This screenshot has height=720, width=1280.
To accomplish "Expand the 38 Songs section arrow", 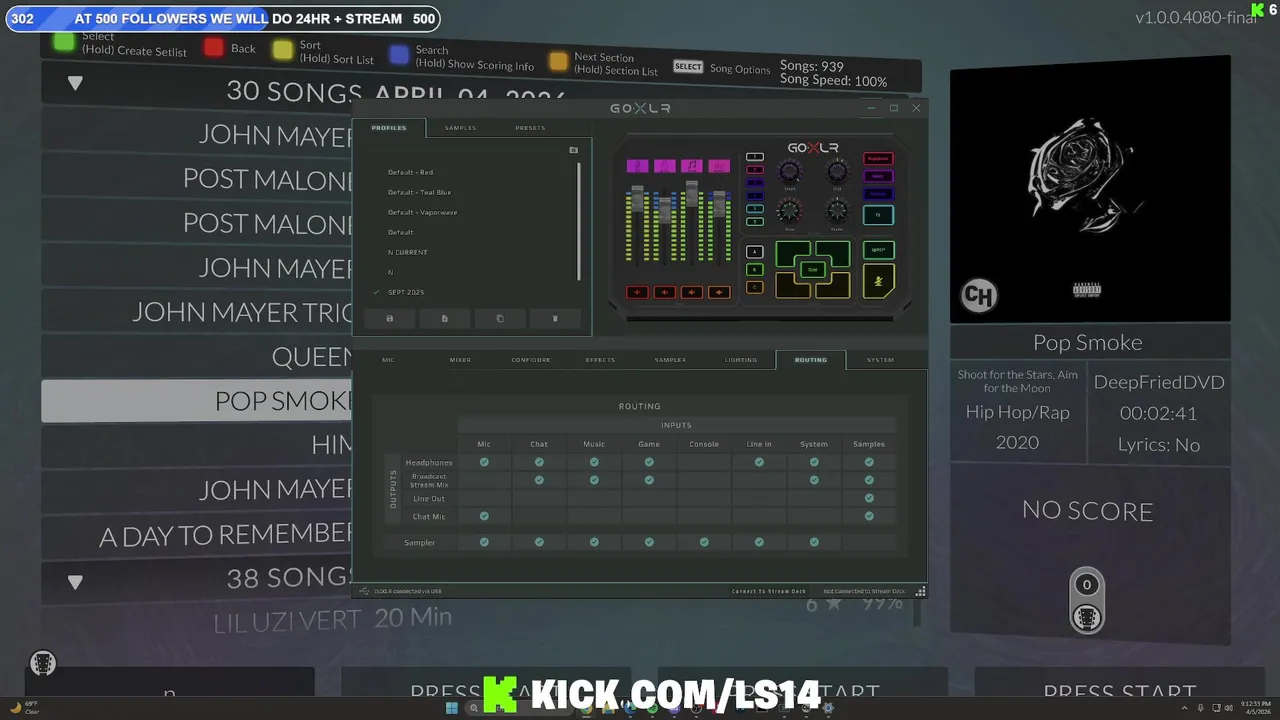I will pos(75,581).
